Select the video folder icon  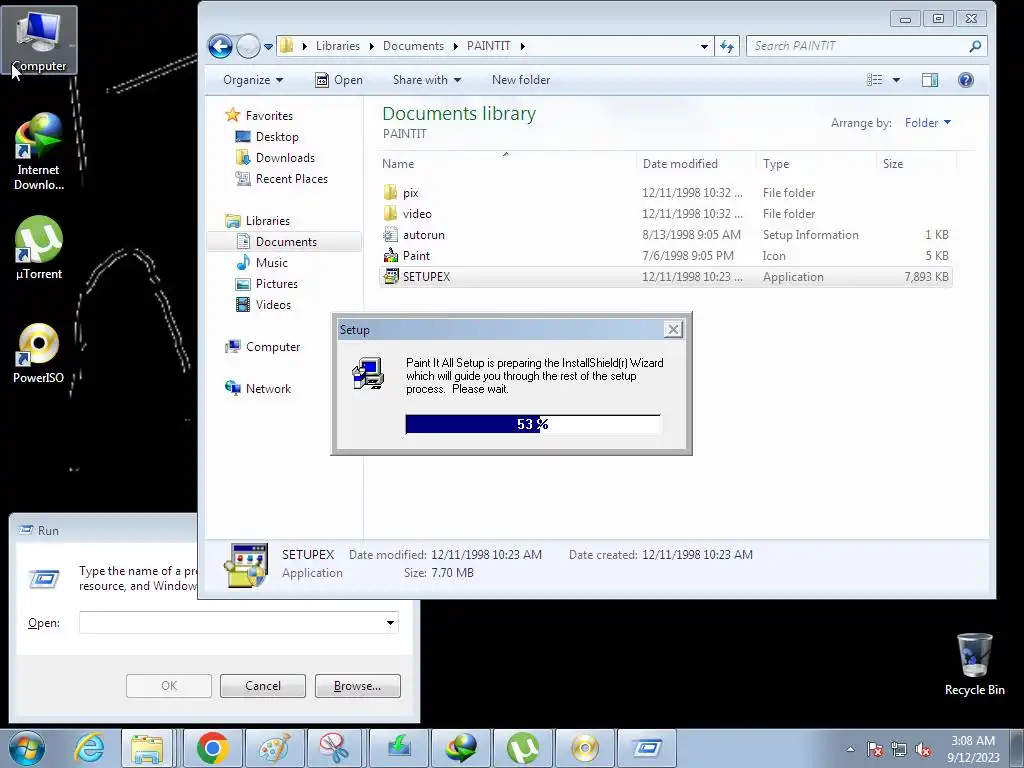pyautogui.click(x=391, y=214)
